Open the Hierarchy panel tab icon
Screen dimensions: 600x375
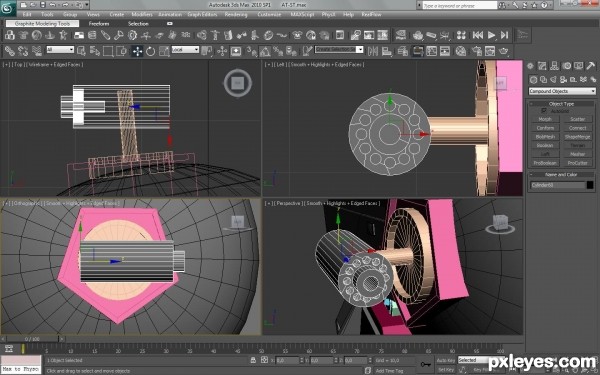tap(554, 66)
